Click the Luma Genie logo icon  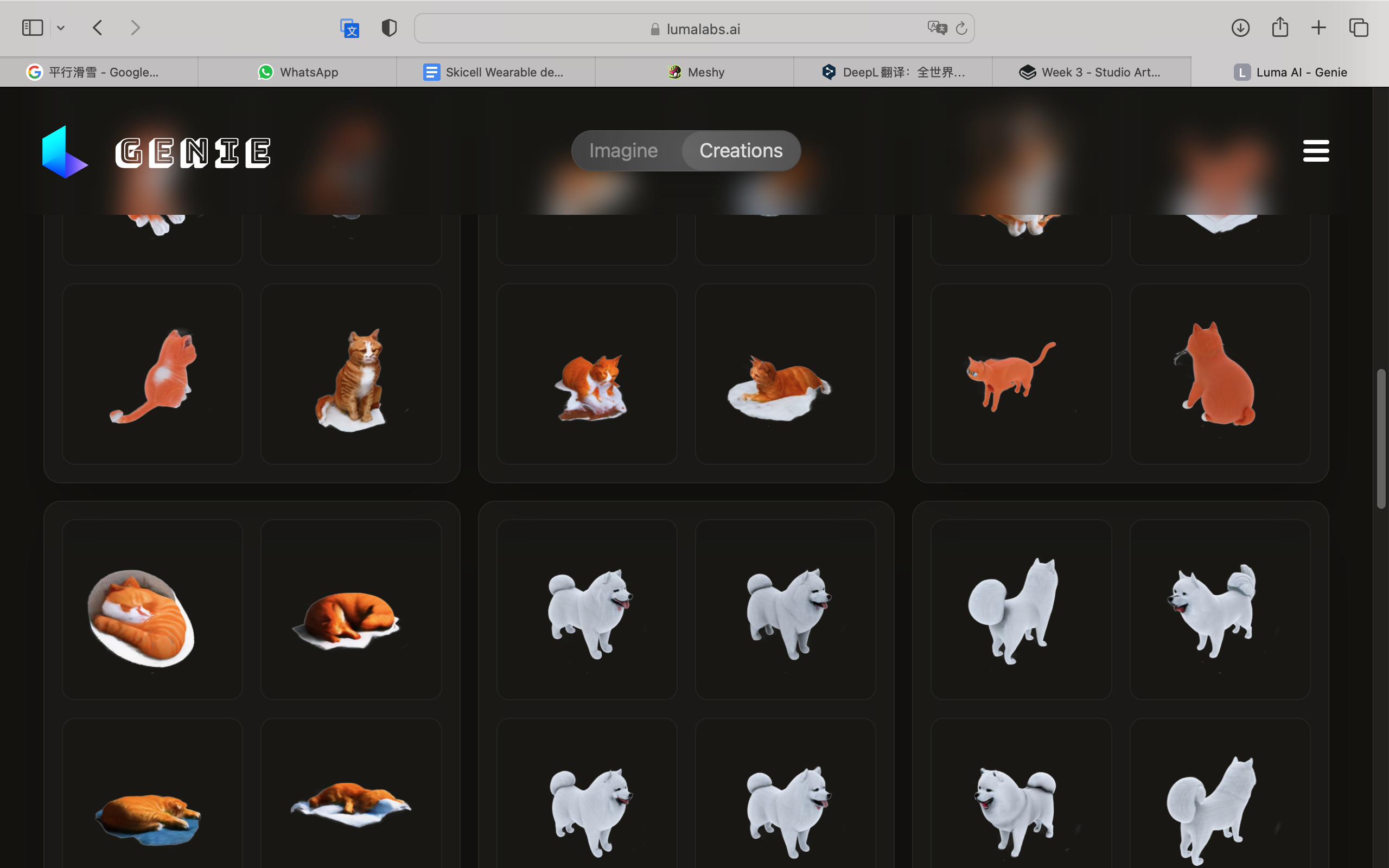click(64, 151)
